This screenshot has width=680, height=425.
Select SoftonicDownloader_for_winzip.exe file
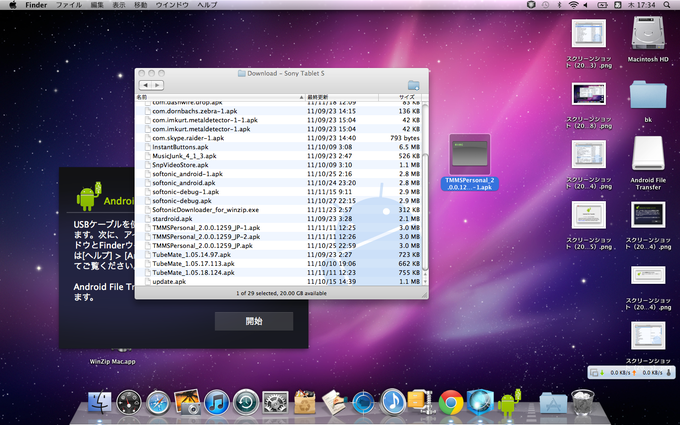(x=278, y=209)
